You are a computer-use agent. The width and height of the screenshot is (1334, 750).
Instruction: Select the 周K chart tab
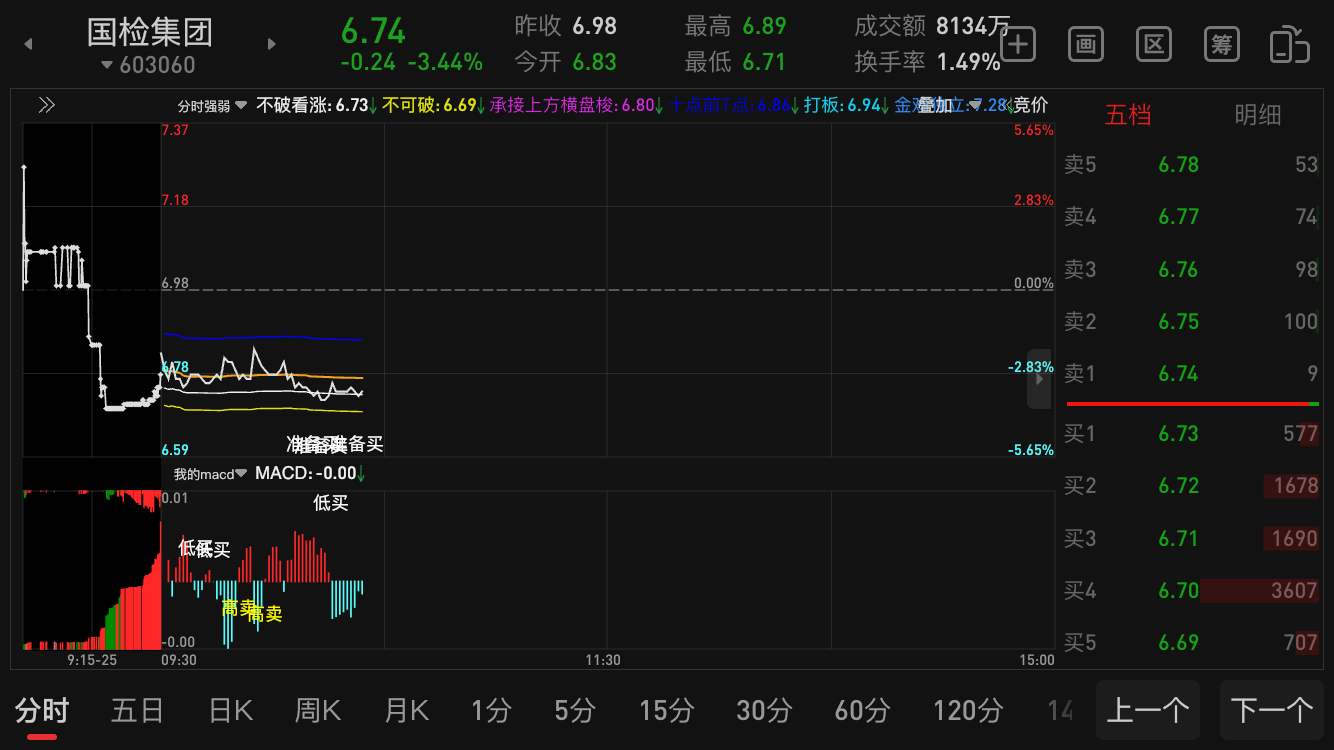click(x=318, y=711)
